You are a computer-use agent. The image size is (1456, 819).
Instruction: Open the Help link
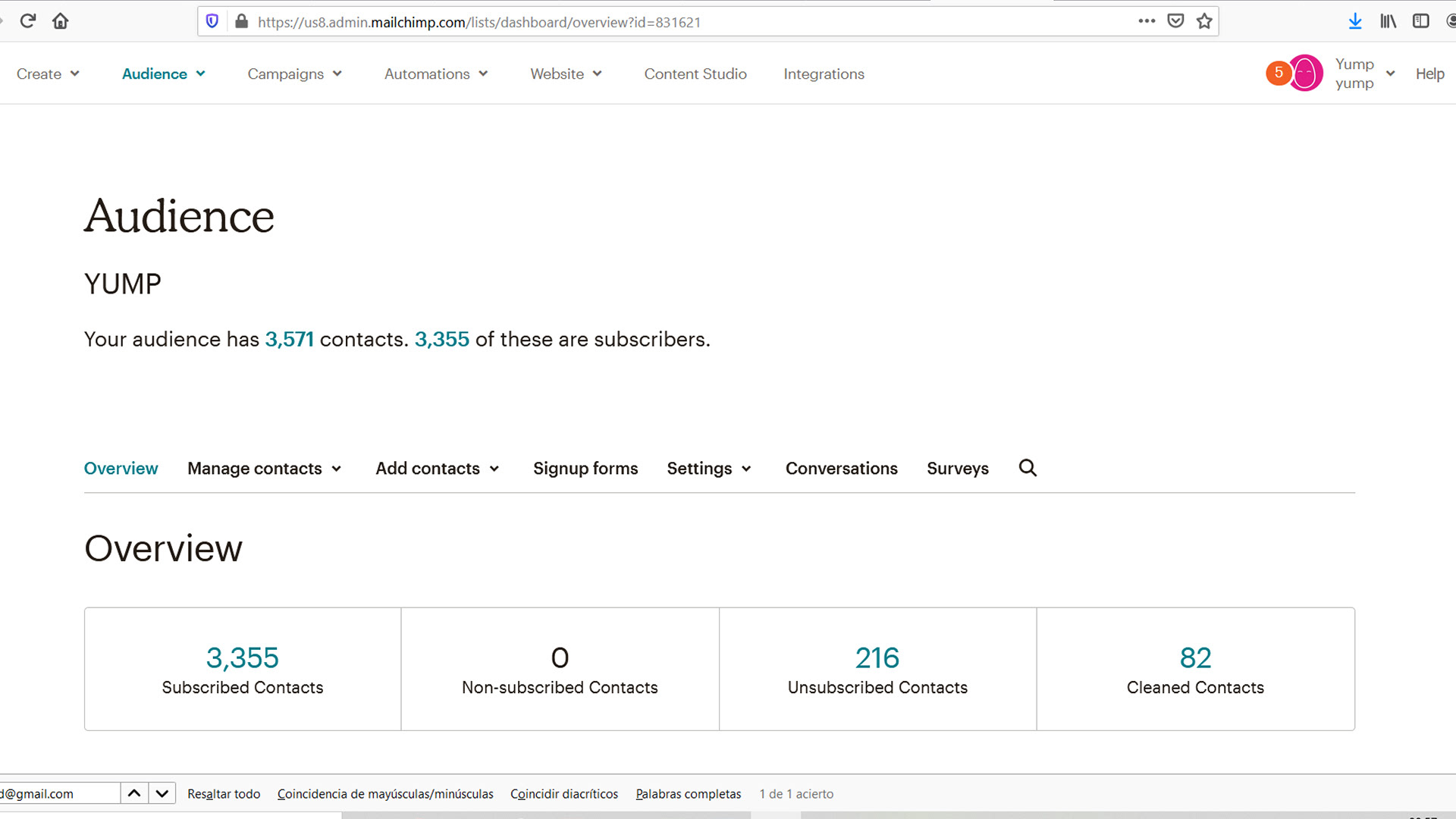point(1429,74)
